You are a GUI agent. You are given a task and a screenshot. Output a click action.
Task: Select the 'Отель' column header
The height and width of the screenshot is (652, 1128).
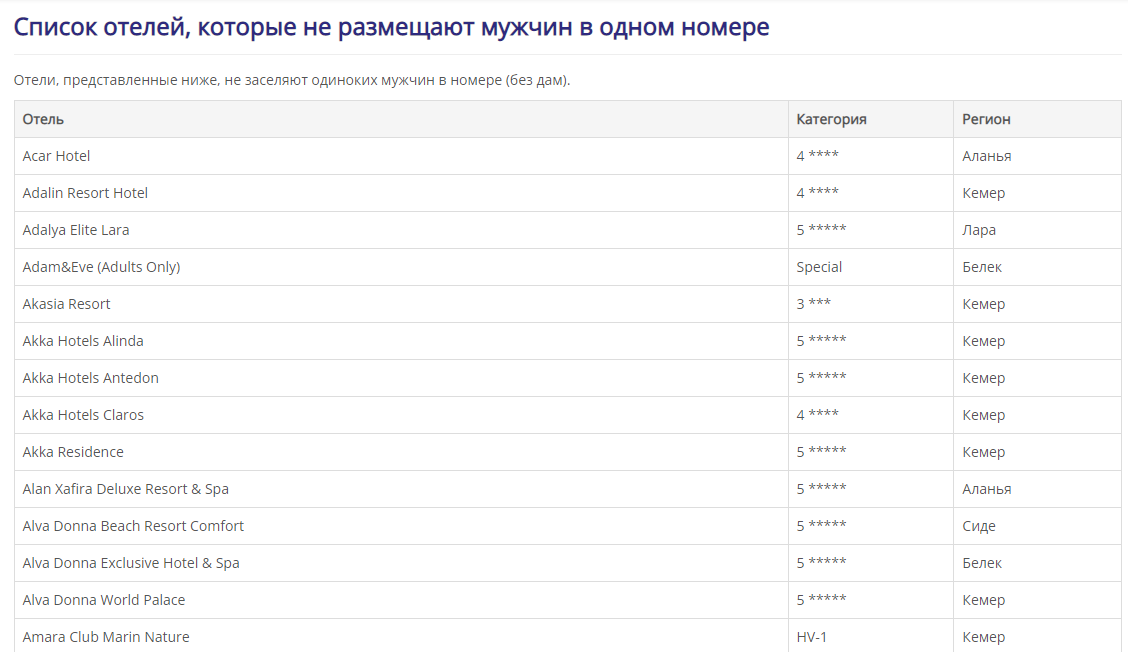pos(401,119)
